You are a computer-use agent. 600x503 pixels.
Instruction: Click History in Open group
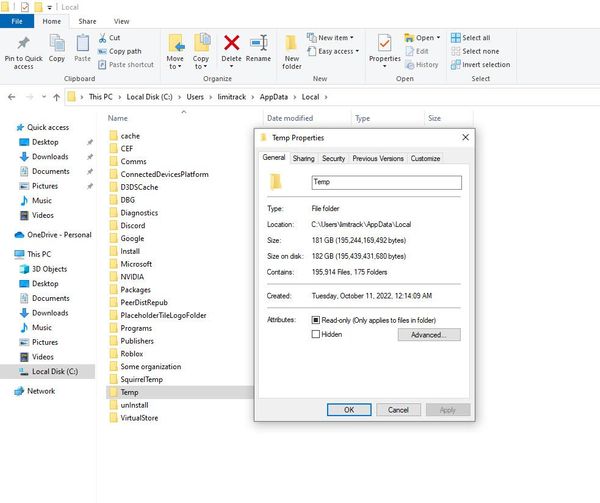(x=422, y=65)
